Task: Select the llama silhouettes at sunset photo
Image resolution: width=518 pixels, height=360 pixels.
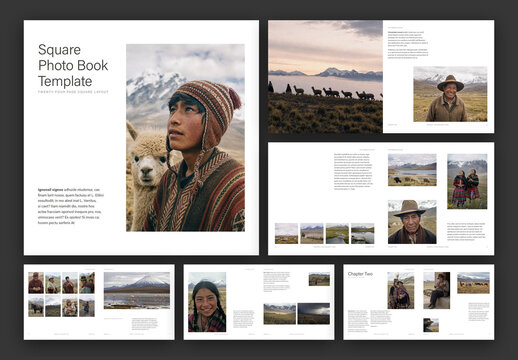Action: 325,77
